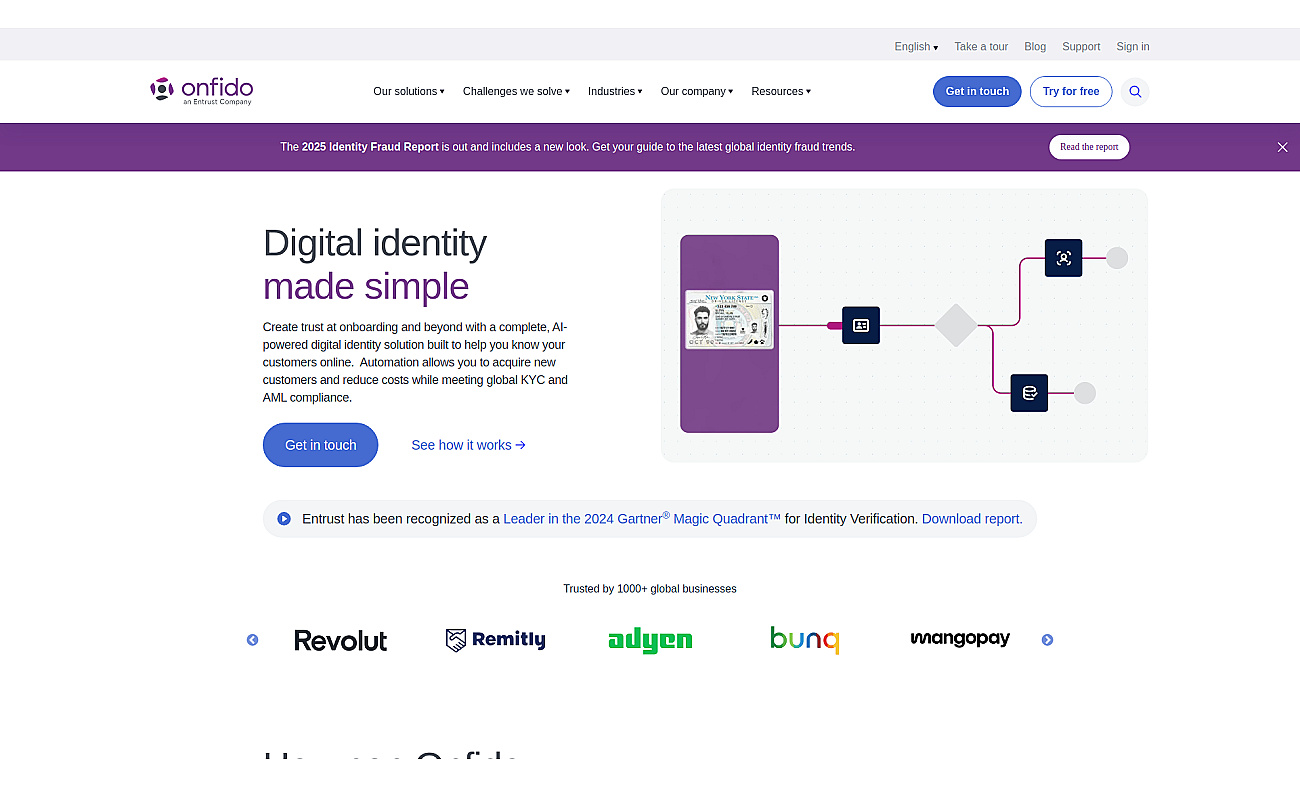Click the diamond decision node in diagram
The height and width of the screenshot is (788, 1300).
point(956,325)
